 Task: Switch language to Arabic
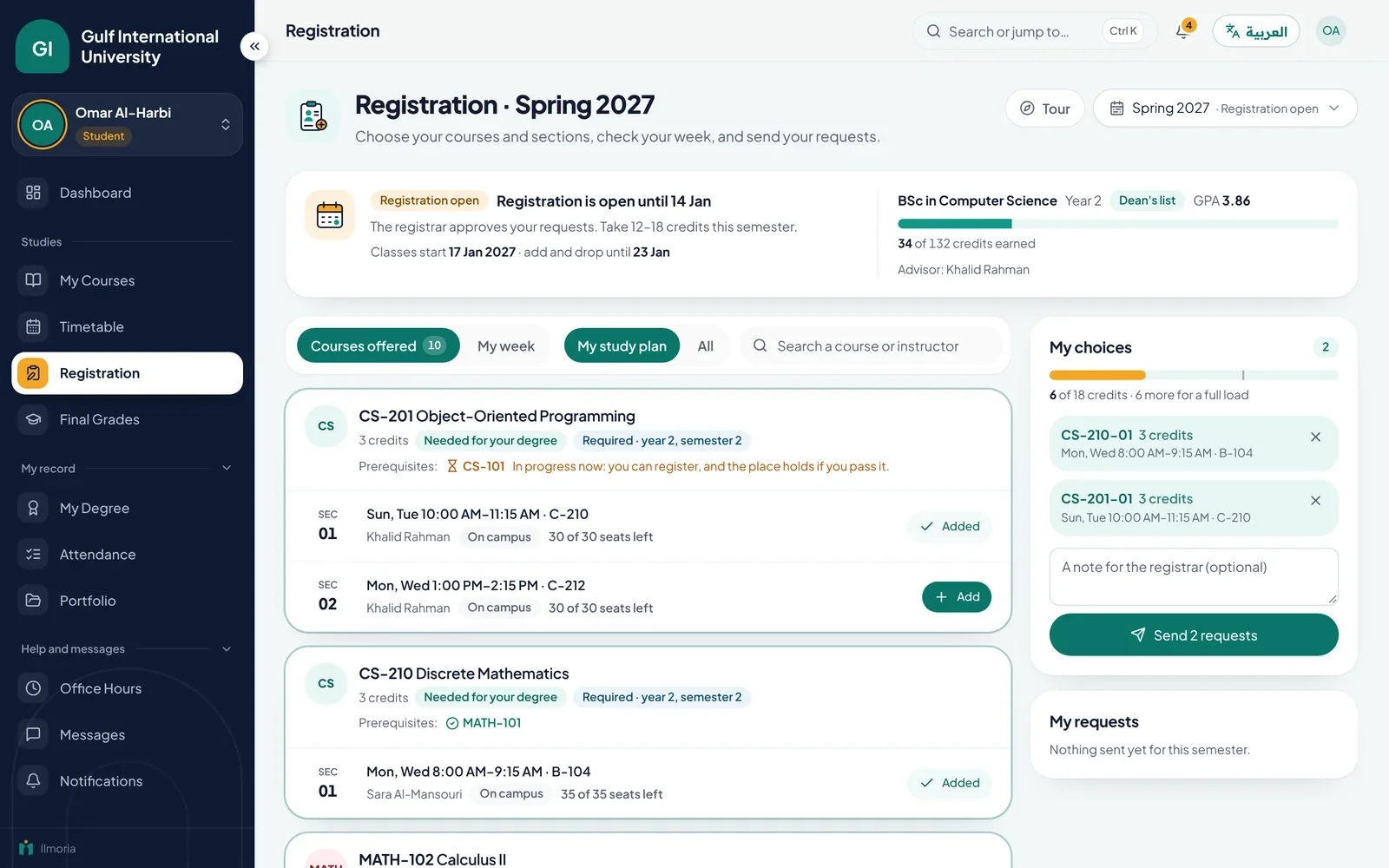[1255, 31]
